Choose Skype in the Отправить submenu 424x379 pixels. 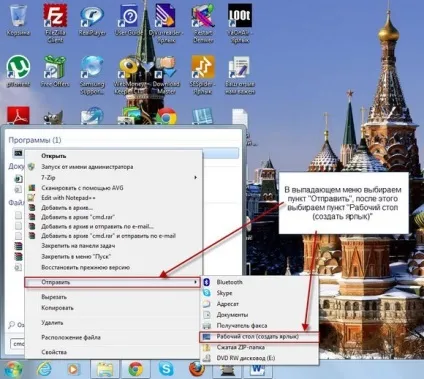[259, 293]
